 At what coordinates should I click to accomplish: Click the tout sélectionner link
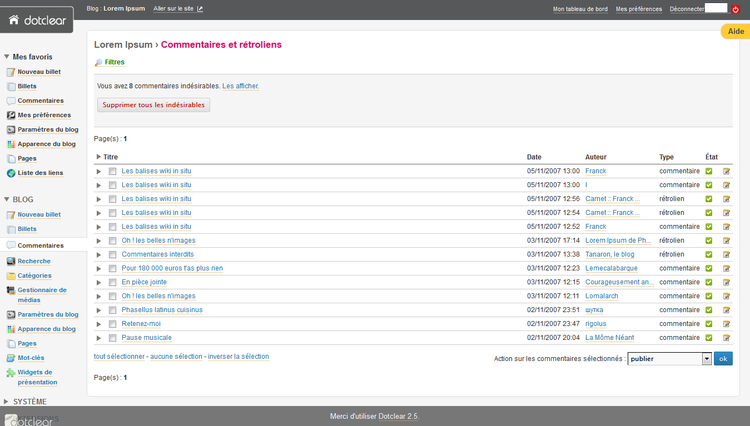tap(119, 356)
